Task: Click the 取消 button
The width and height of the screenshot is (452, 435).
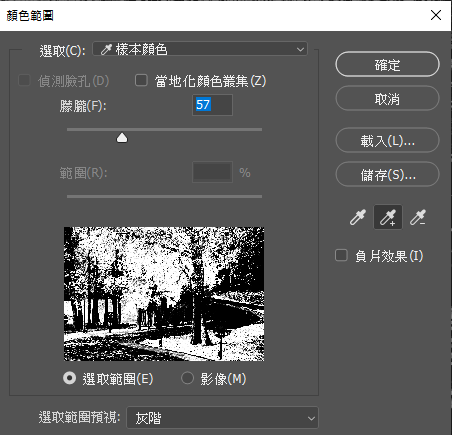Action: pyautogui.click(x=387, y=98)
